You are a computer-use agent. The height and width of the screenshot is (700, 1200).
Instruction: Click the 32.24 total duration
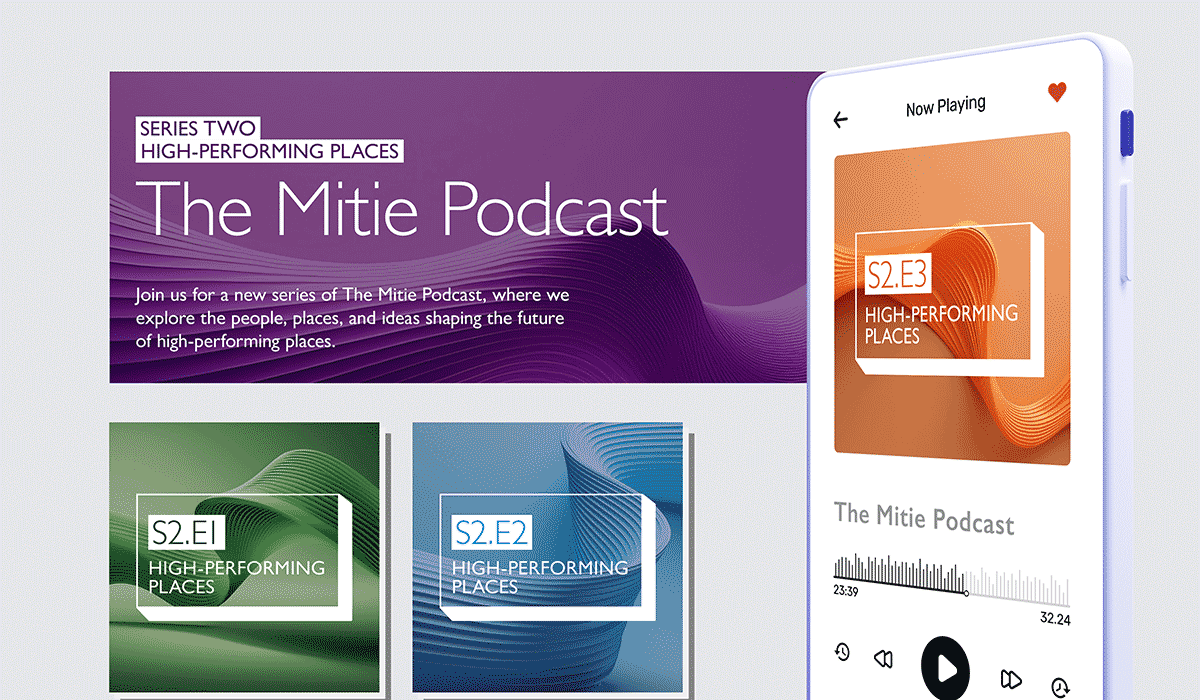pos(1055,619)
